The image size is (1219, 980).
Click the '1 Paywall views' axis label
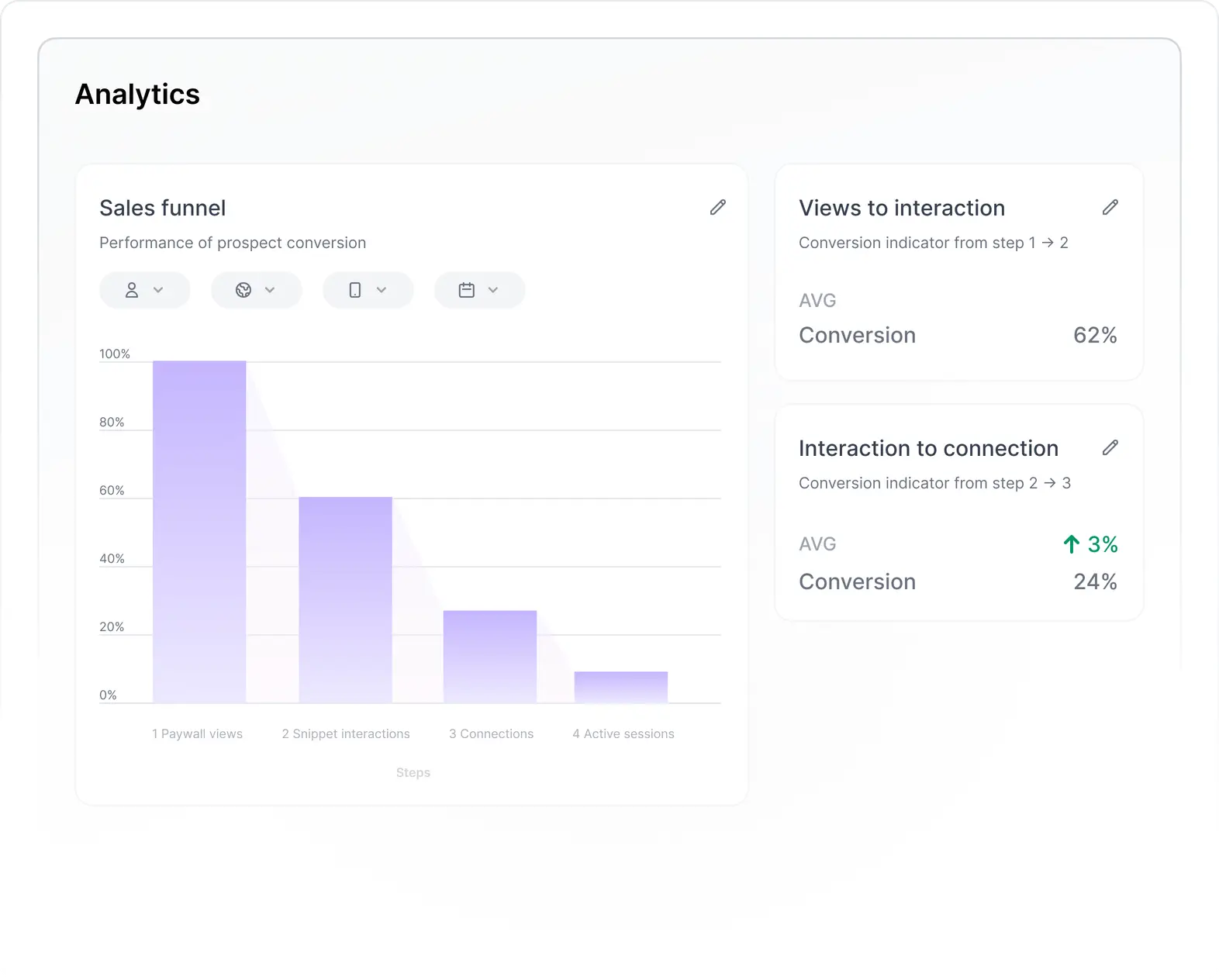[197, 733]
